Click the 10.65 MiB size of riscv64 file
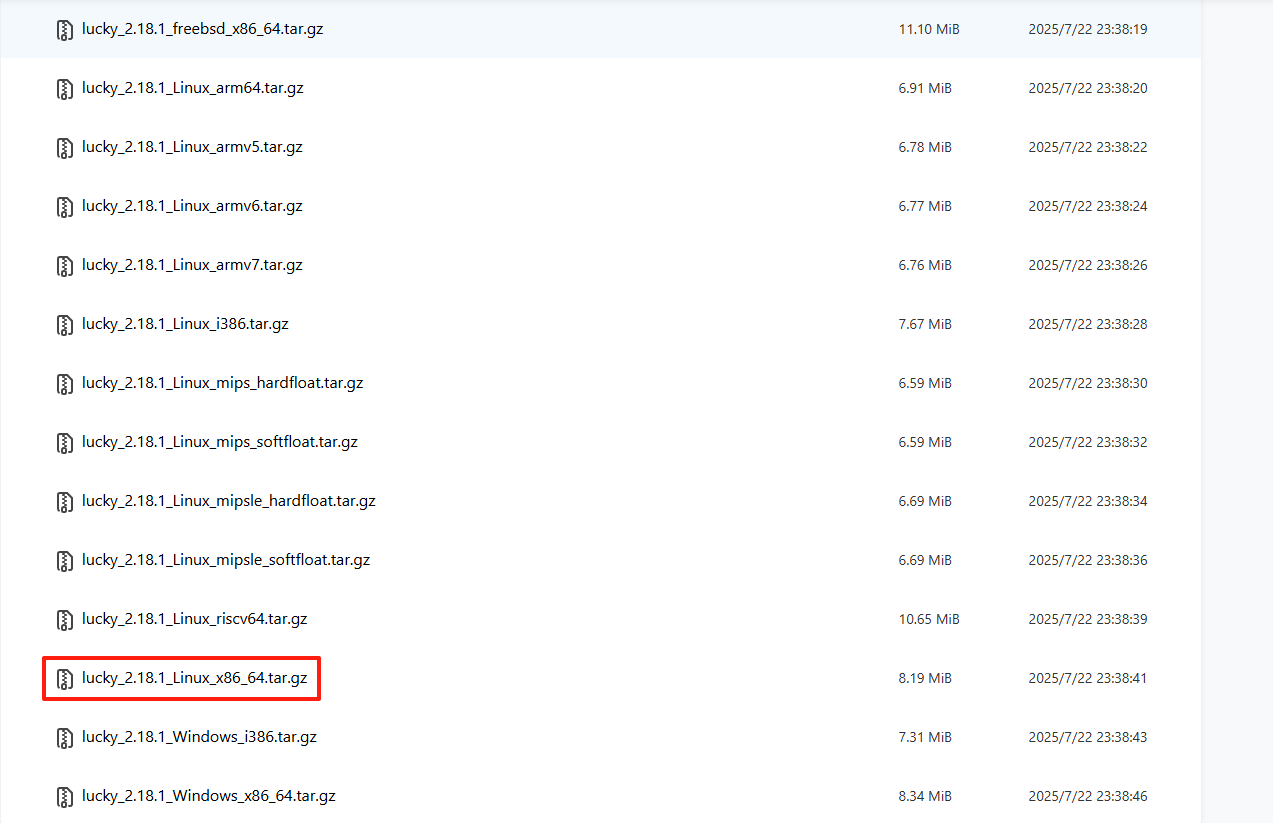 pos(928,620)
